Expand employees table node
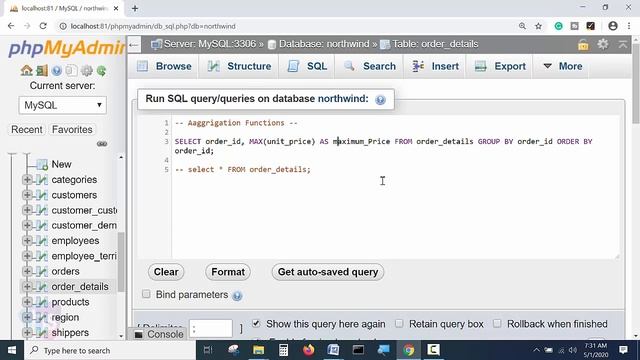This screenshot has width=640, height=360. pyautogui.click(x=27, y=240)
